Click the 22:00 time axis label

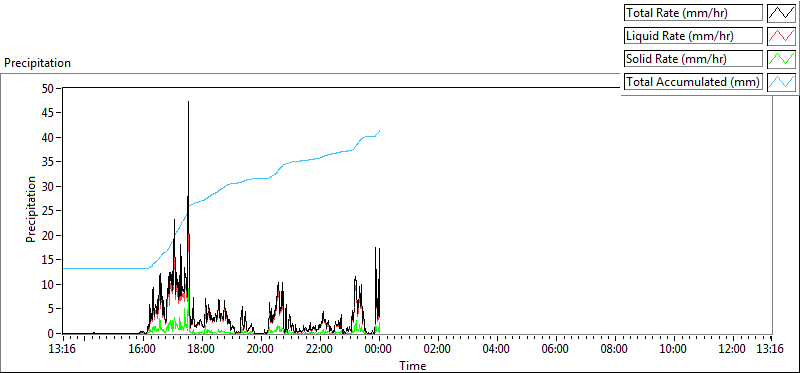pos(320,349)
